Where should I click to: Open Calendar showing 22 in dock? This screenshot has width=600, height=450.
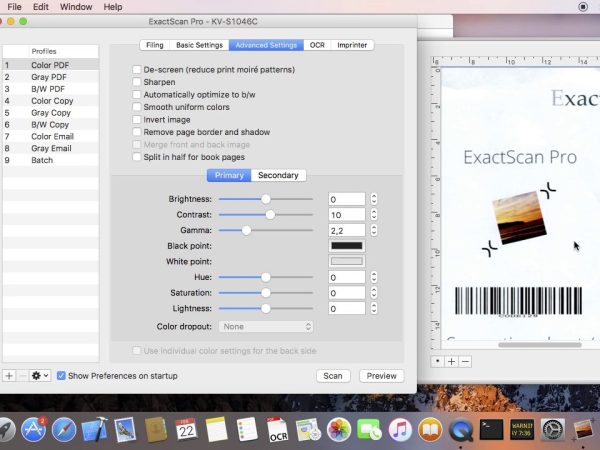pos(186,429)
